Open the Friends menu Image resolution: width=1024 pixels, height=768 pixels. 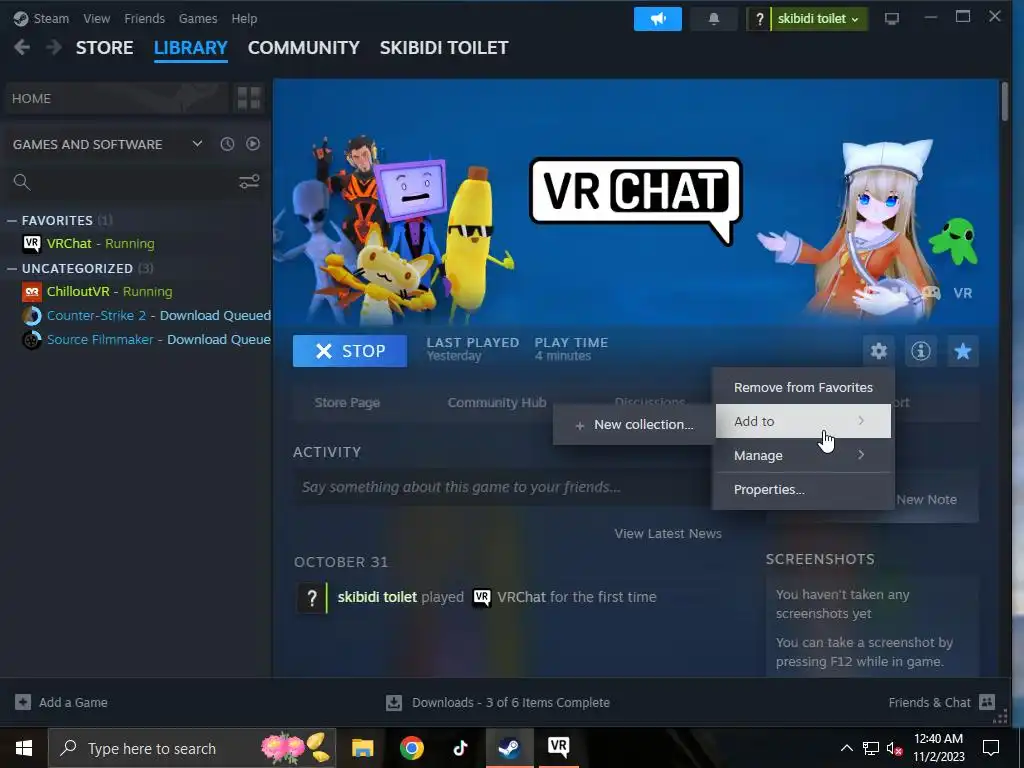pos(144,18)
